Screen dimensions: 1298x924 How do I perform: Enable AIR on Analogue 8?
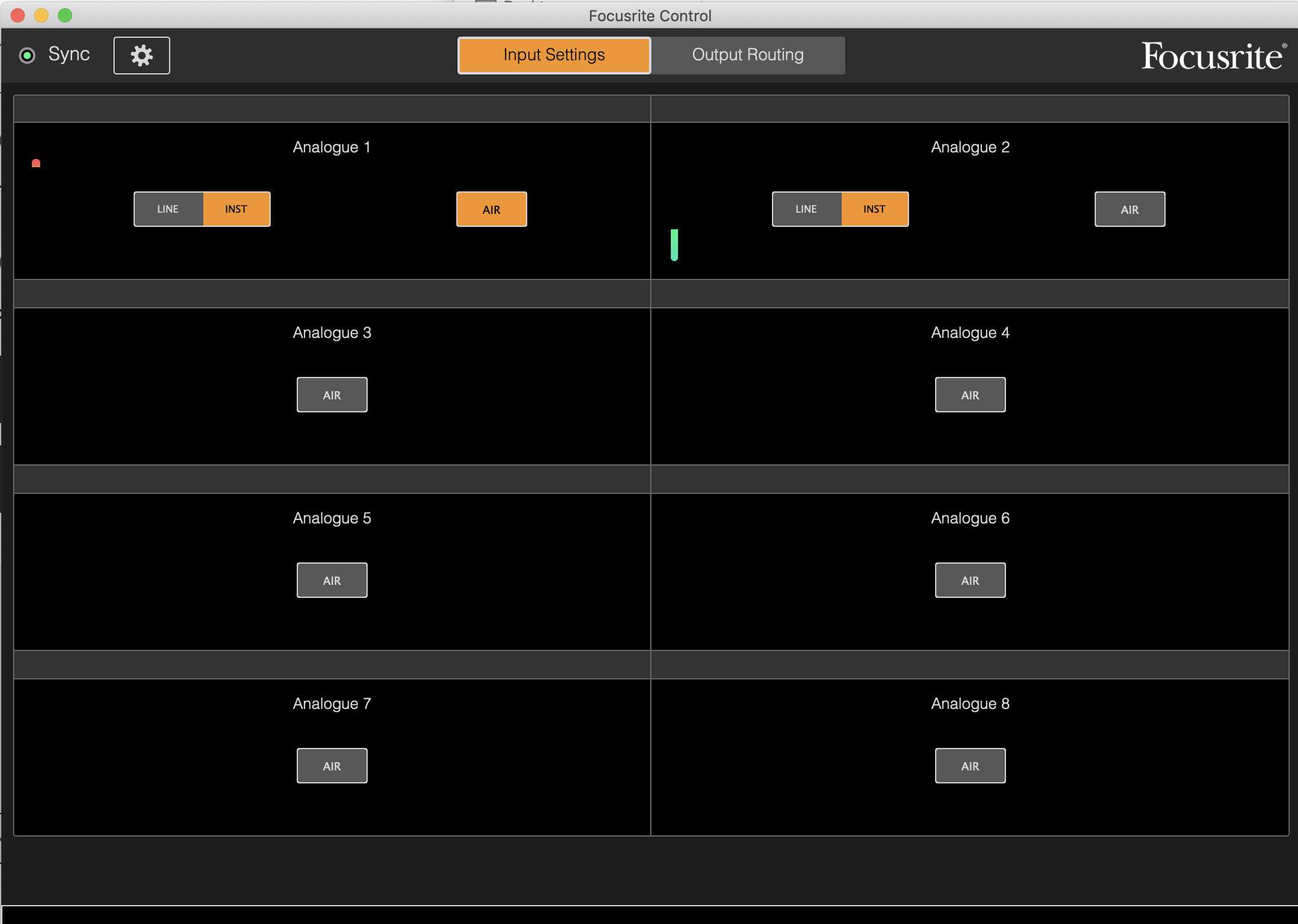click(x=969, y=765)
